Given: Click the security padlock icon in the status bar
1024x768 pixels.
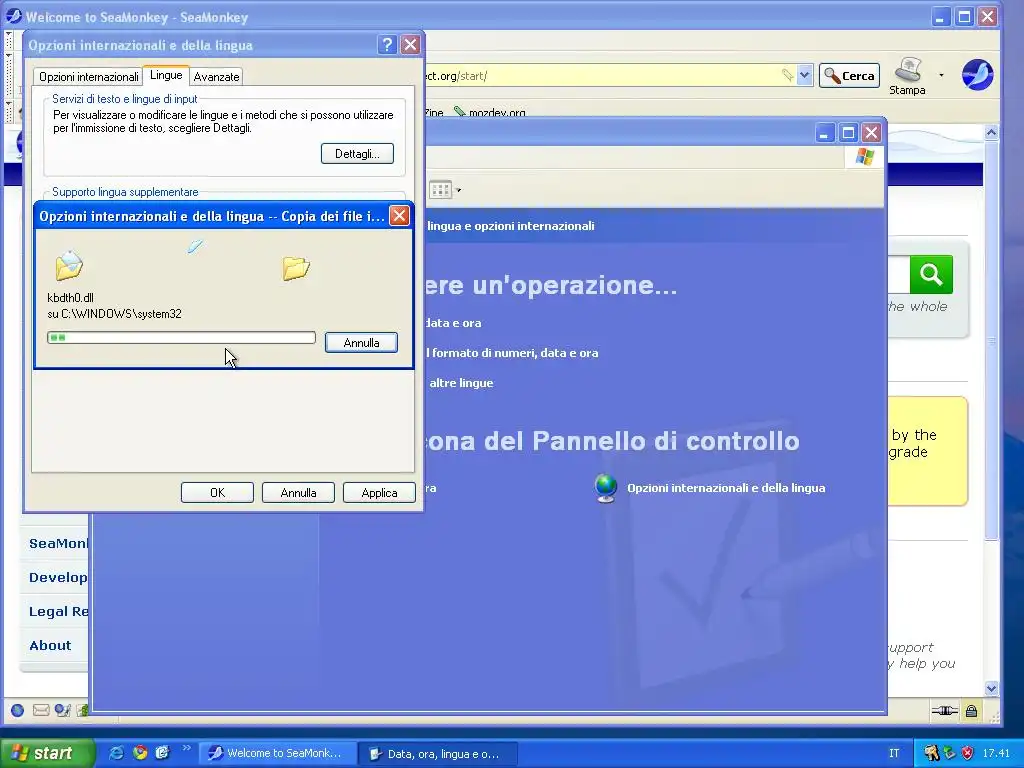Looking at the screenshot, I should point(972,711).
